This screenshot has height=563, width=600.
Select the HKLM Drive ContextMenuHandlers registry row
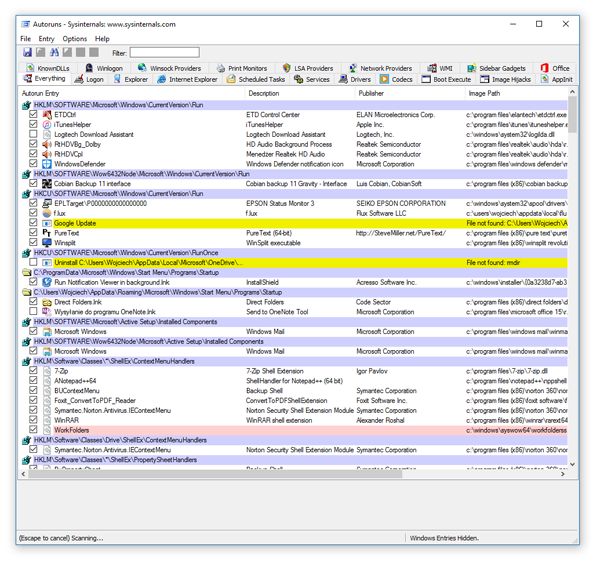295,440
